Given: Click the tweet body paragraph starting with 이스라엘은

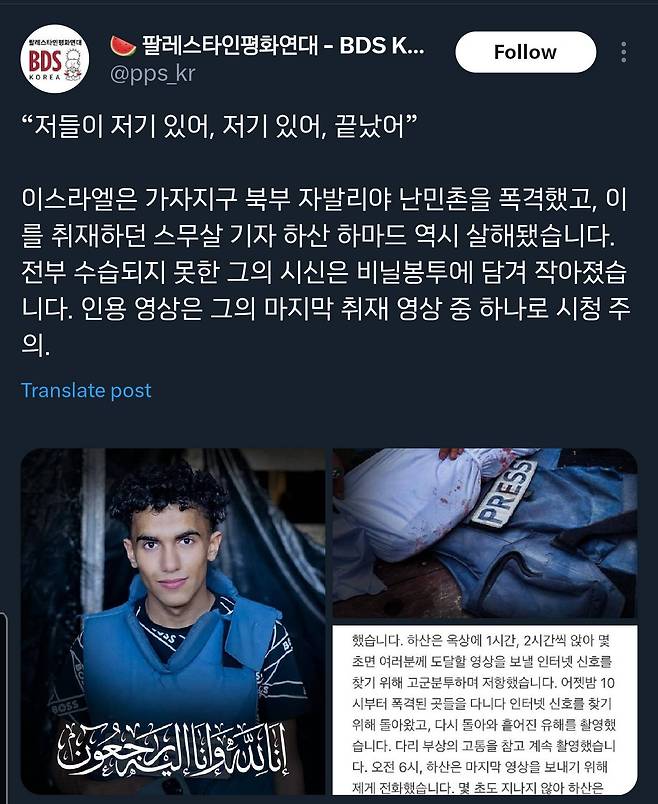Looking at the screenshot, I should point(325,273).
